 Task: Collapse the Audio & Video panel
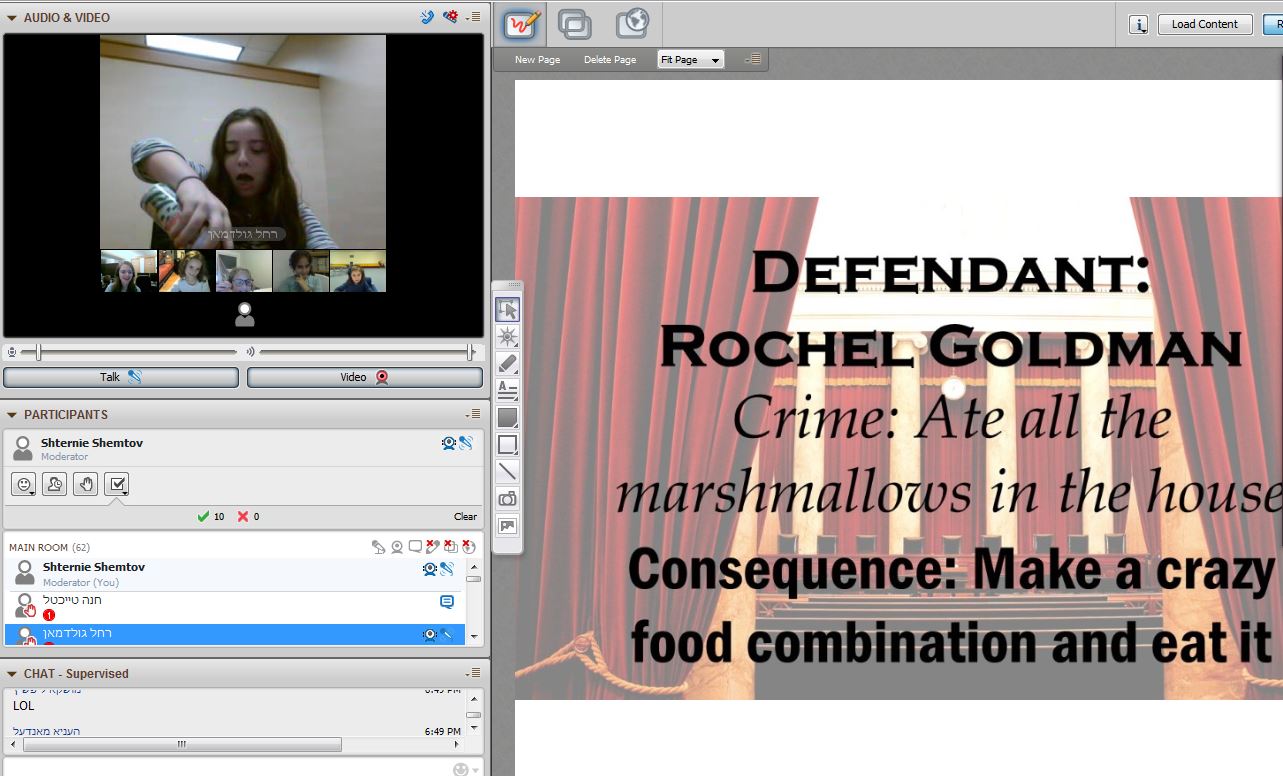pos(12,18)
